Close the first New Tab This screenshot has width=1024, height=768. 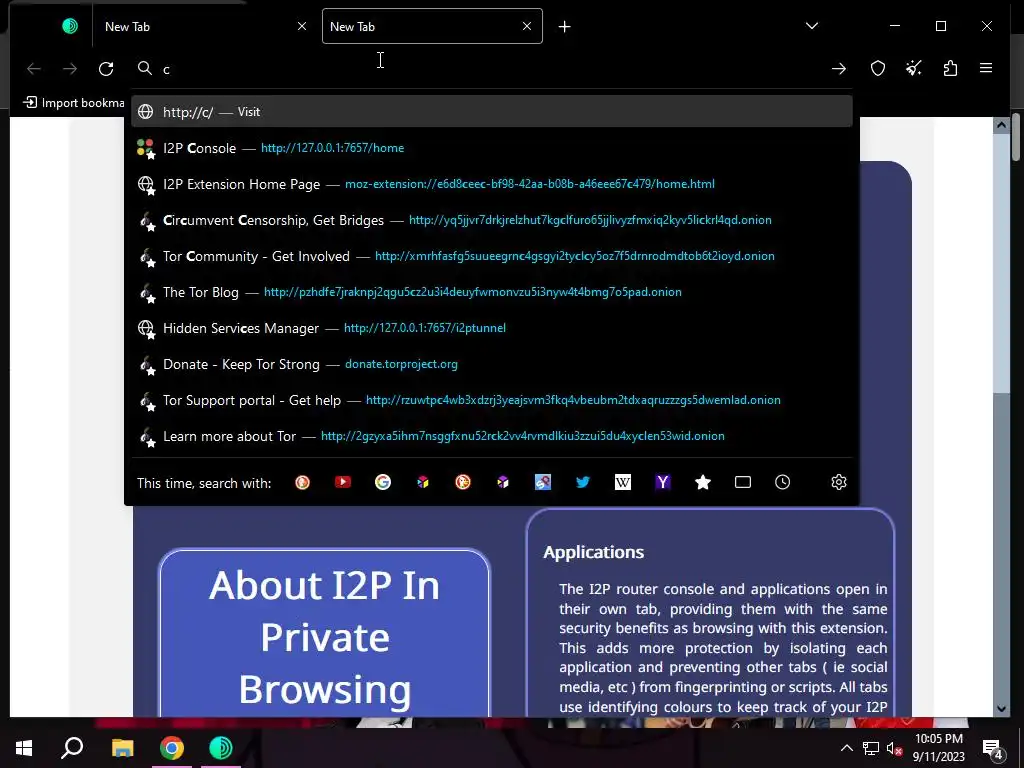pos(302,26)
